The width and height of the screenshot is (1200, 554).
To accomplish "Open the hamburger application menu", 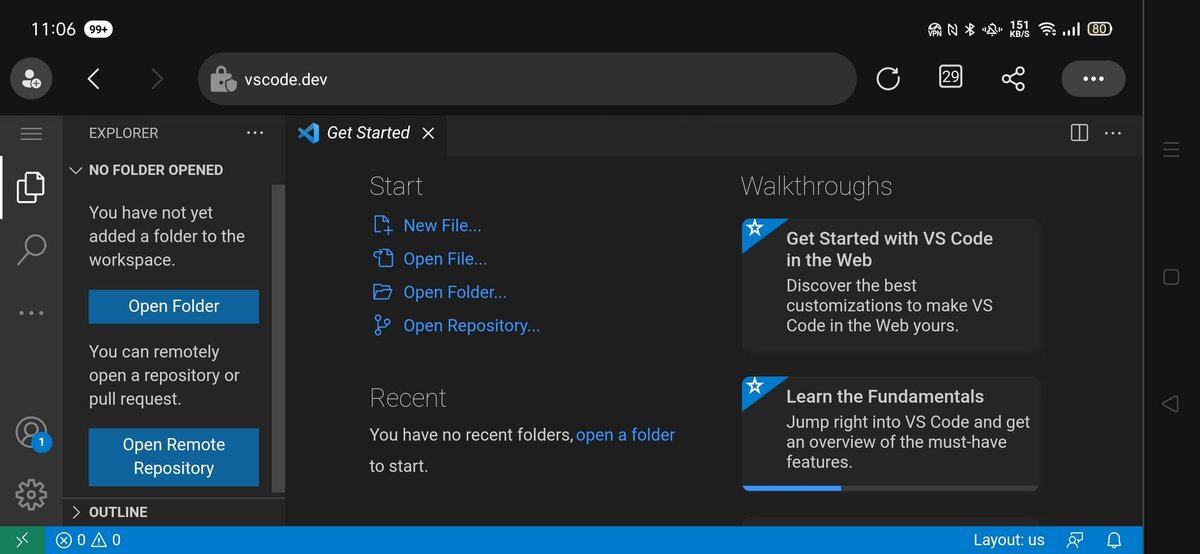I will click(x=31, y=133).
